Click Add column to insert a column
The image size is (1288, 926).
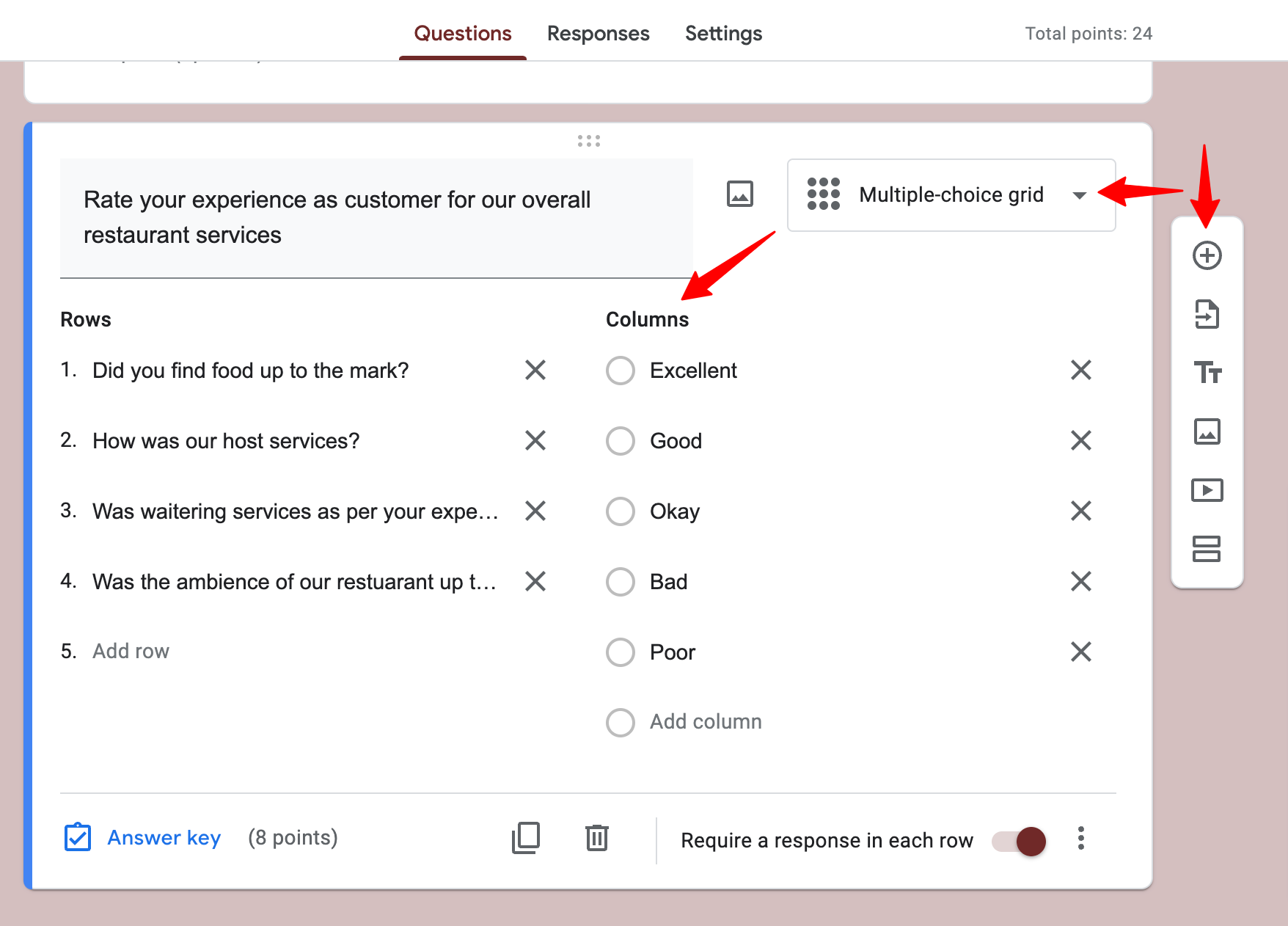704,721
